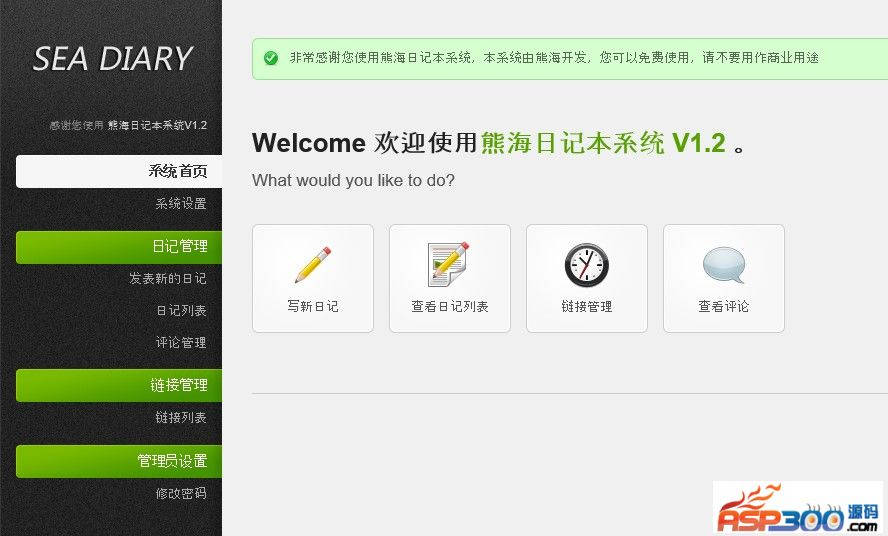Click the green checkmark icon in the notice bar
The image size is (888, 536).
tap(271, 58)
